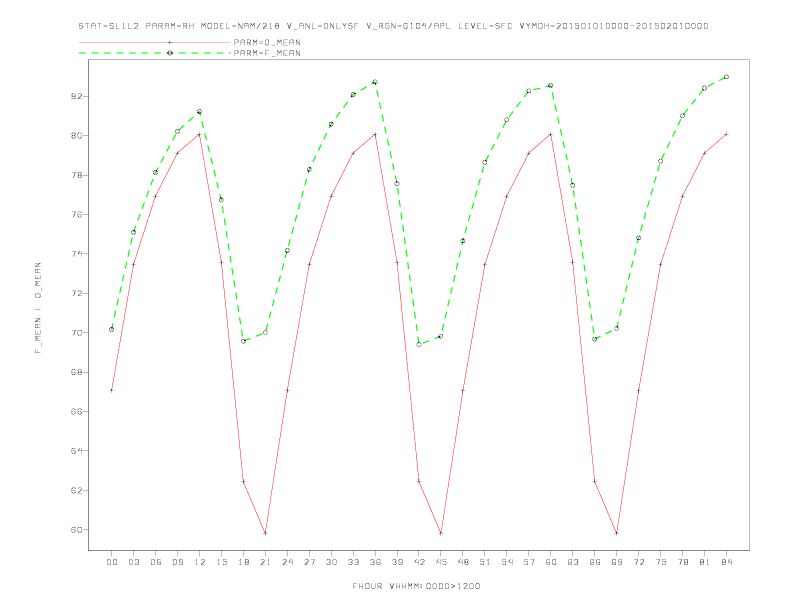Click the F_MEAN circle marker at hour 84
Image resolution: width=792 pixels, height=612 pixels.
[726, 77]
